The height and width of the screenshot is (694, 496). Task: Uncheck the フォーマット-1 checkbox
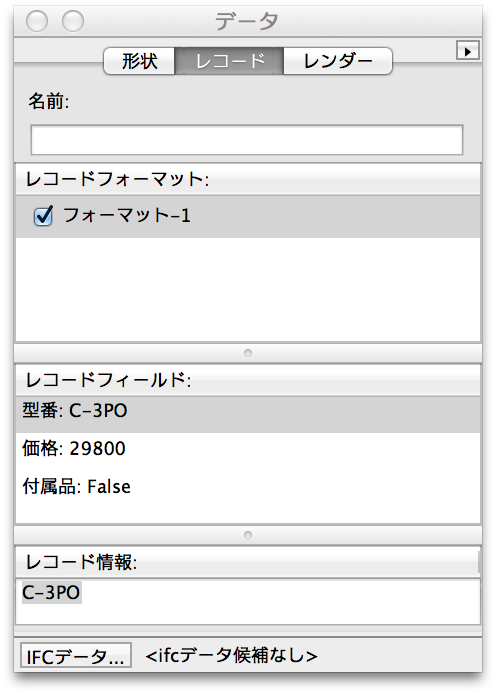(43, 216)
